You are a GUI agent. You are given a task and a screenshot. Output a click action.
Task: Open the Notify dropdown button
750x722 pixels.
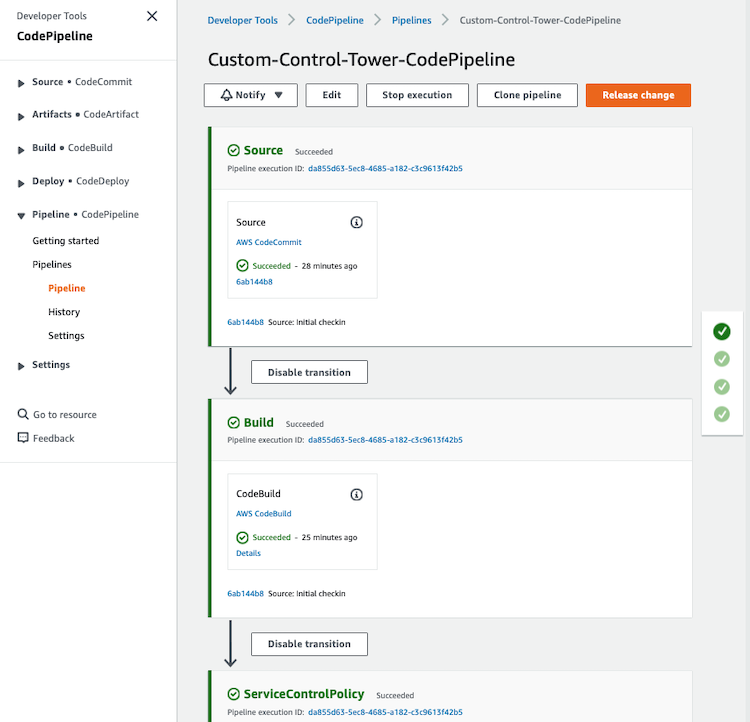251,95
